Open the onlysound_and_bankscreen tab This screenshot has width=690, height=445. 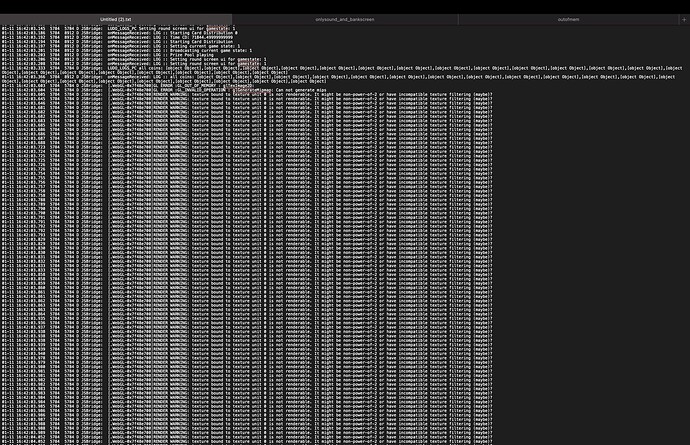[345, 19]
